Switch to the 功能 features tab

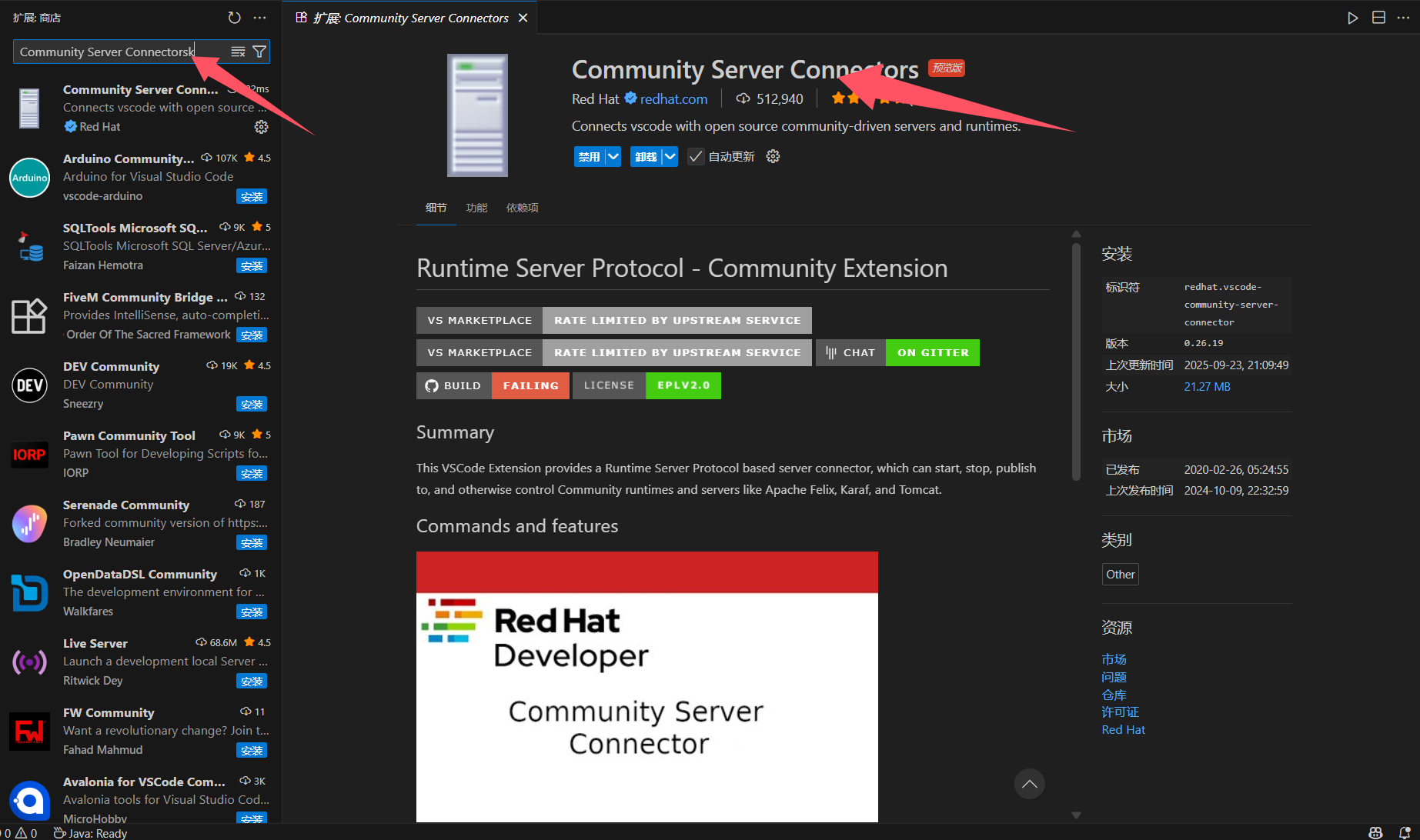(x=476, y=208)
